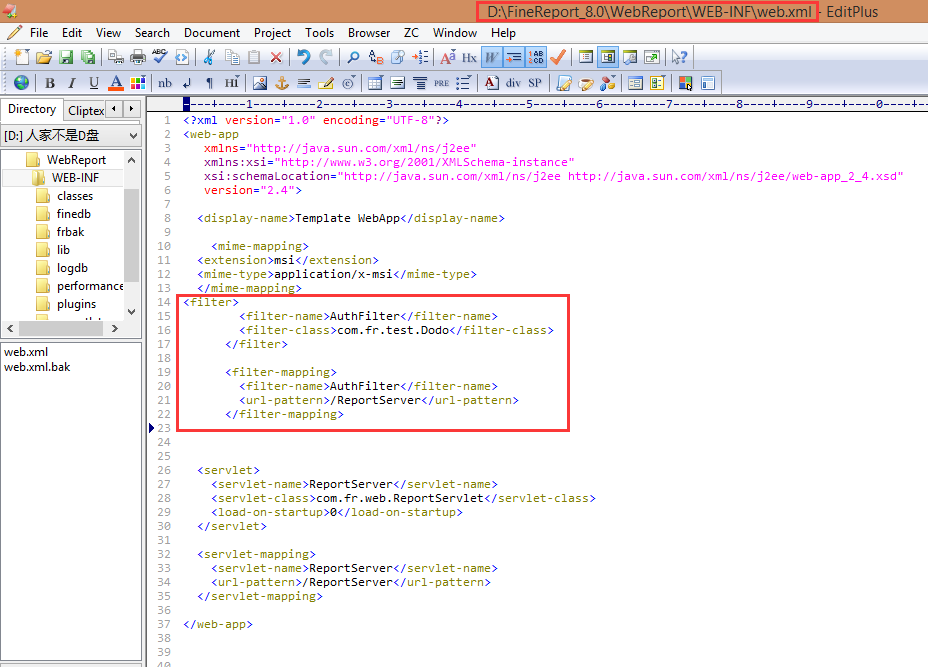The width and height of the screenshot is (928, 667).
Task: Open Print Preview from the toolbar
Action: [x=115, y=57]
